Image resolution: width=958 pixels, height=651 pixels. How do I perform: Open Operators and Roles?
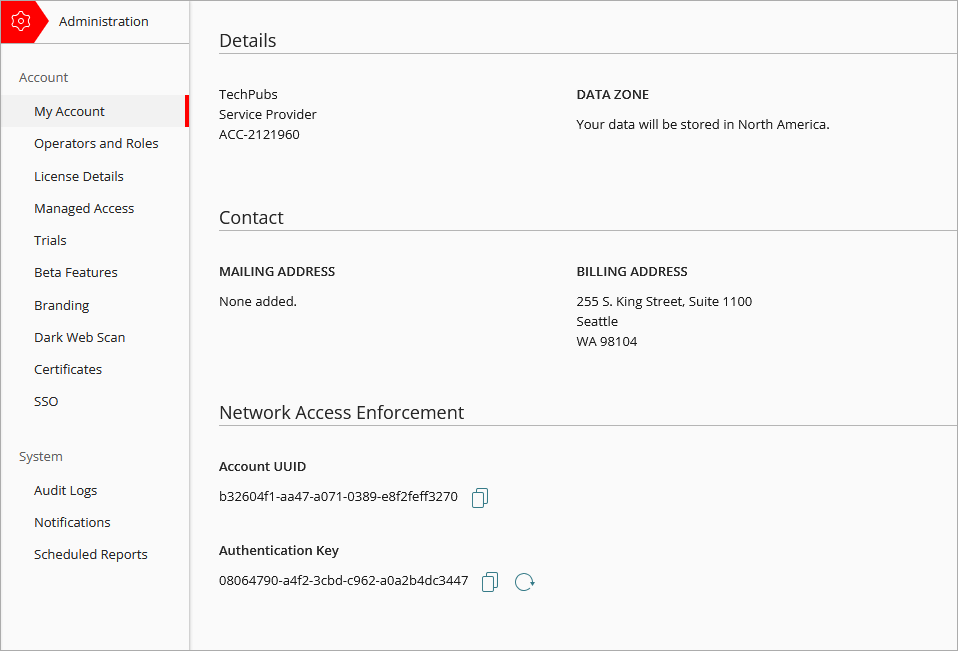pyautogui.click(x=96, y=143)
